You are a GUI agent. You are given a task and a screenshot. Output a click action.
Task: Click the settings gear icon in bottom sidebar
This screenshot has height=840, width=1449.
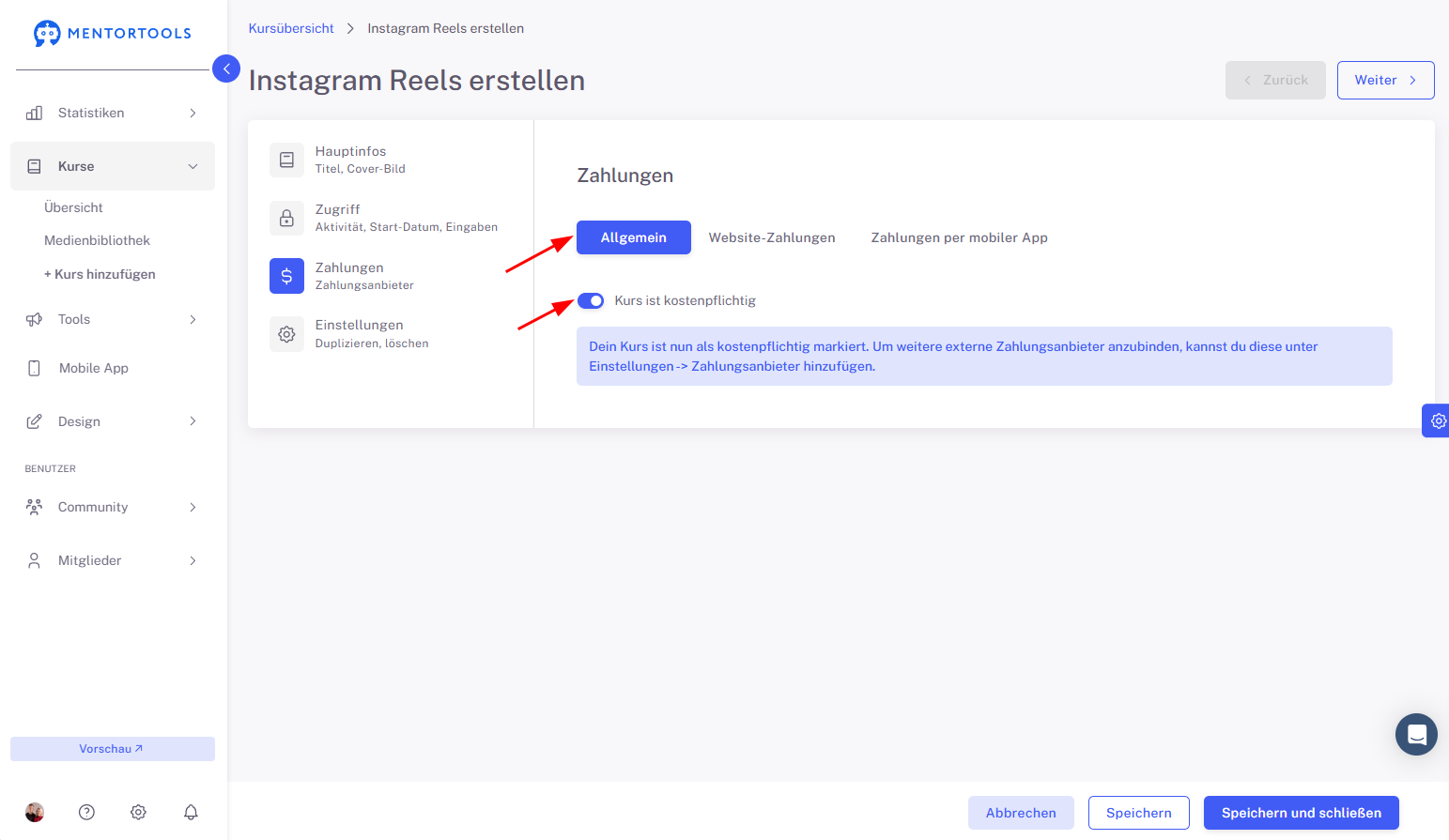click(138, 812)
